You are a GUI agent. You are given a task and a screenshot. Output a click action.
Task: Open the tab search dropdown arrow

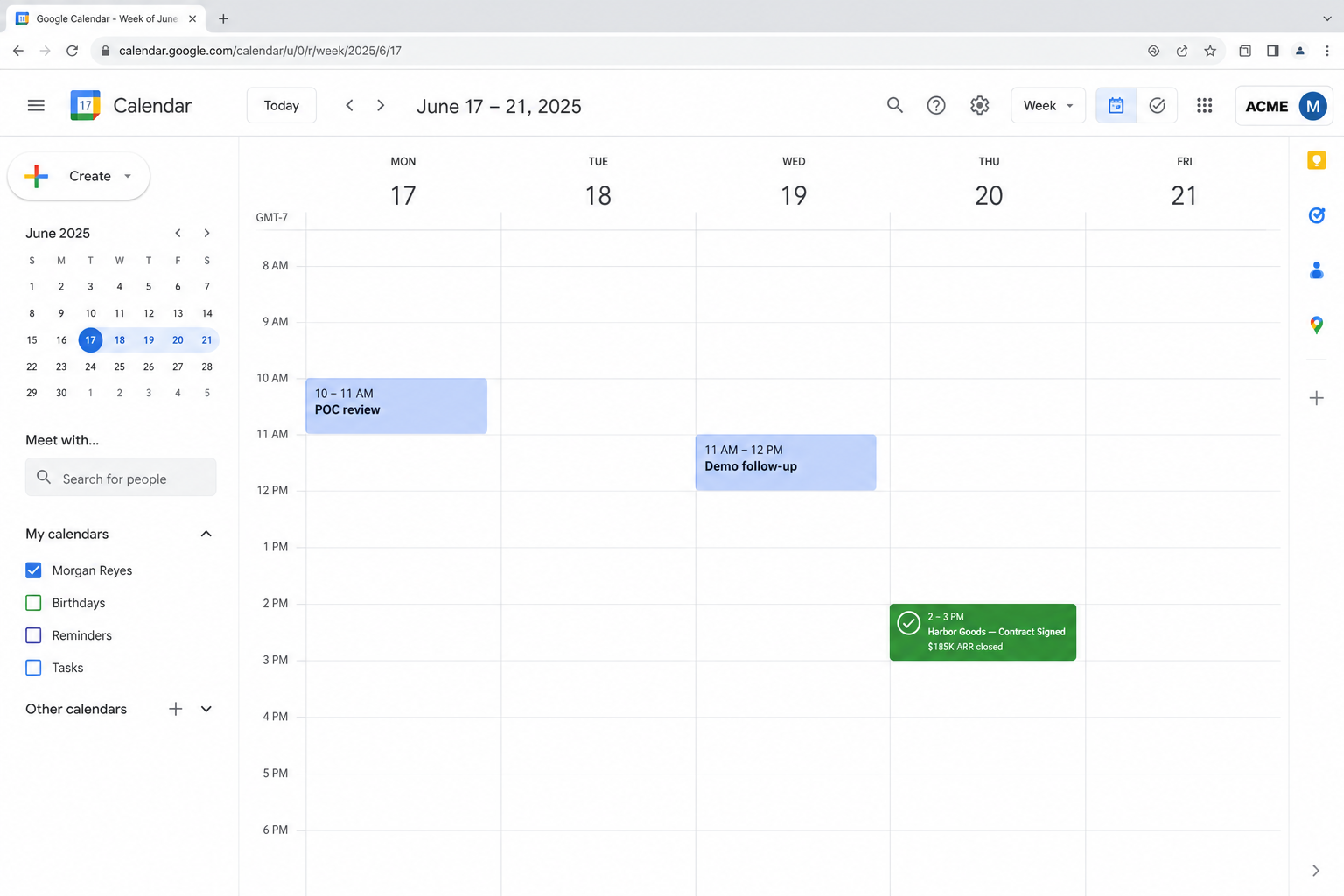point(1327,18)
